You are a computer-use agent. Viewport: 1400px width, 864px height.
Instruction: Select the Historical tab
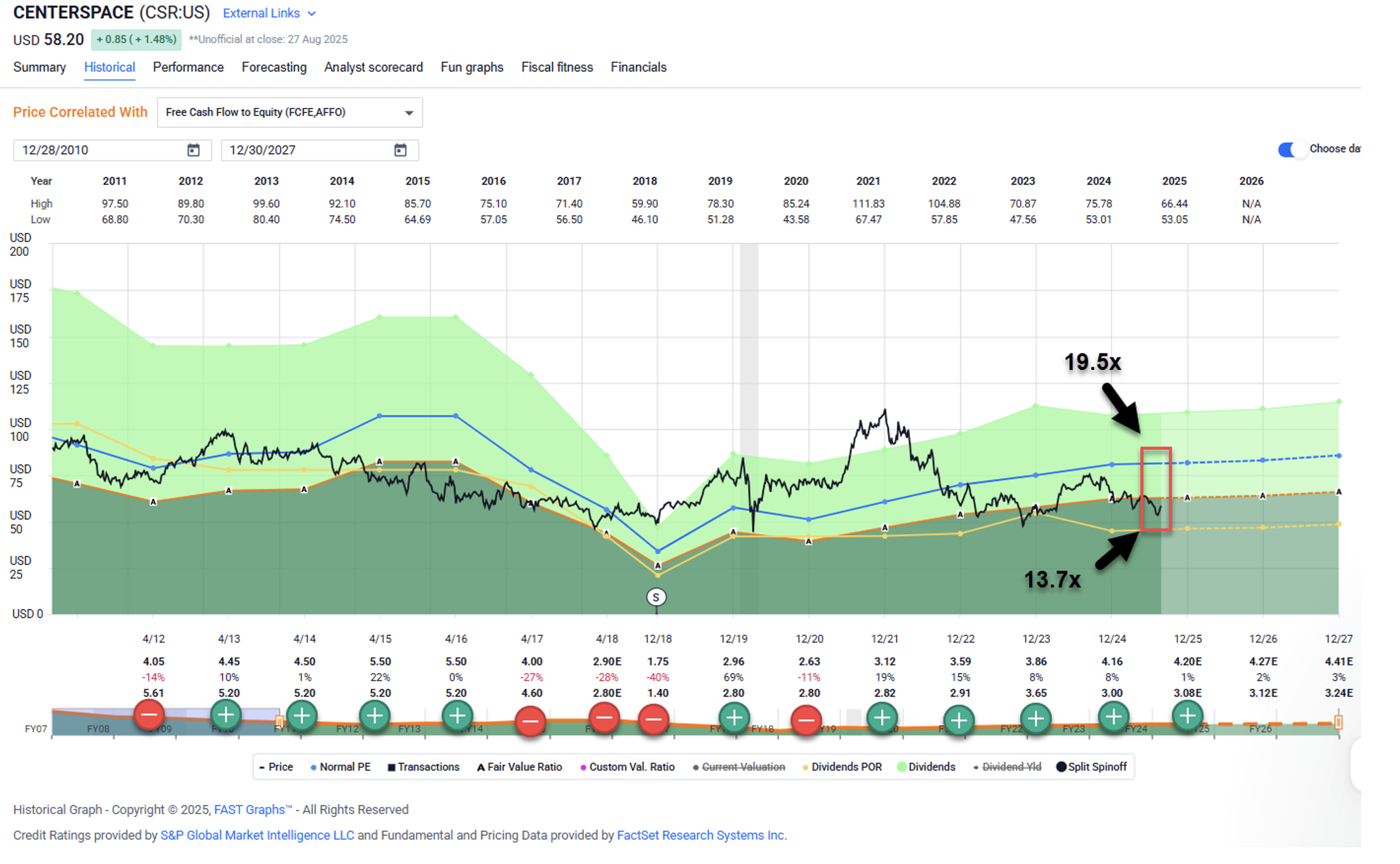pyautogui.click(x=110, y=67)
